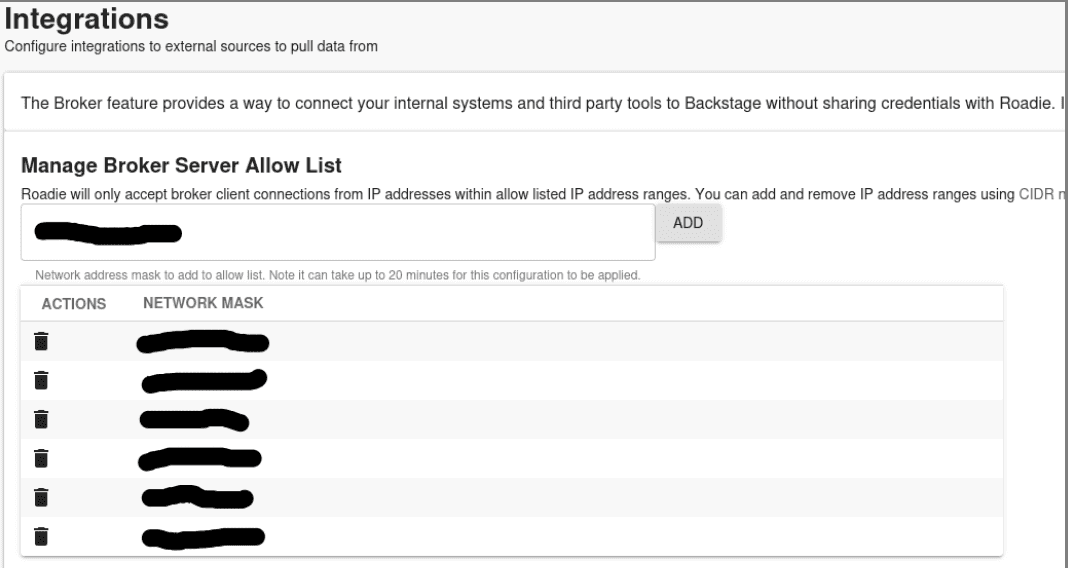Click the fourth row's delete trash icon
The width and height of the screenshot is (1068, 568).
42,458
